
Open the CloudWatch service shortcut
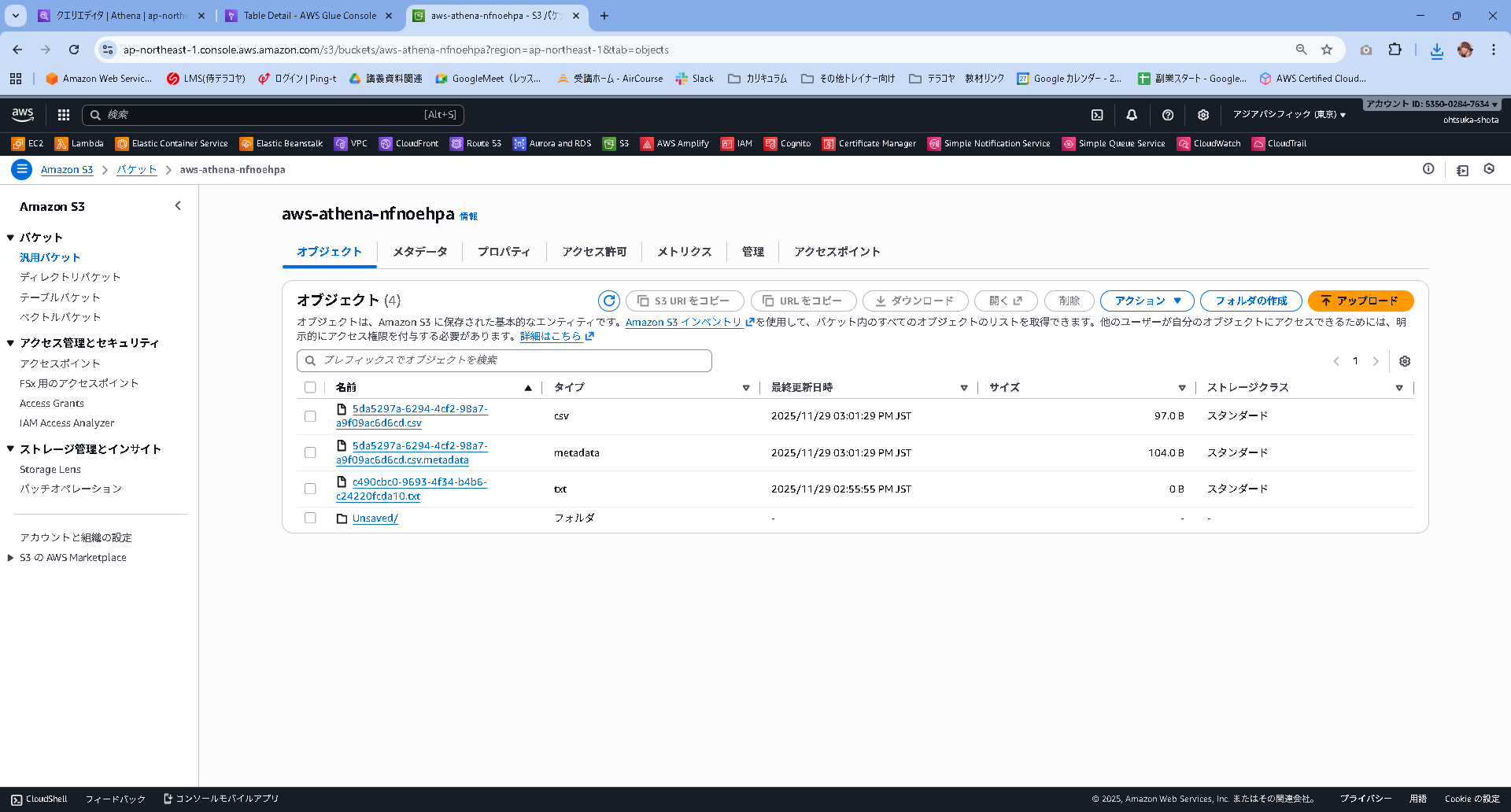(1209, 143)
